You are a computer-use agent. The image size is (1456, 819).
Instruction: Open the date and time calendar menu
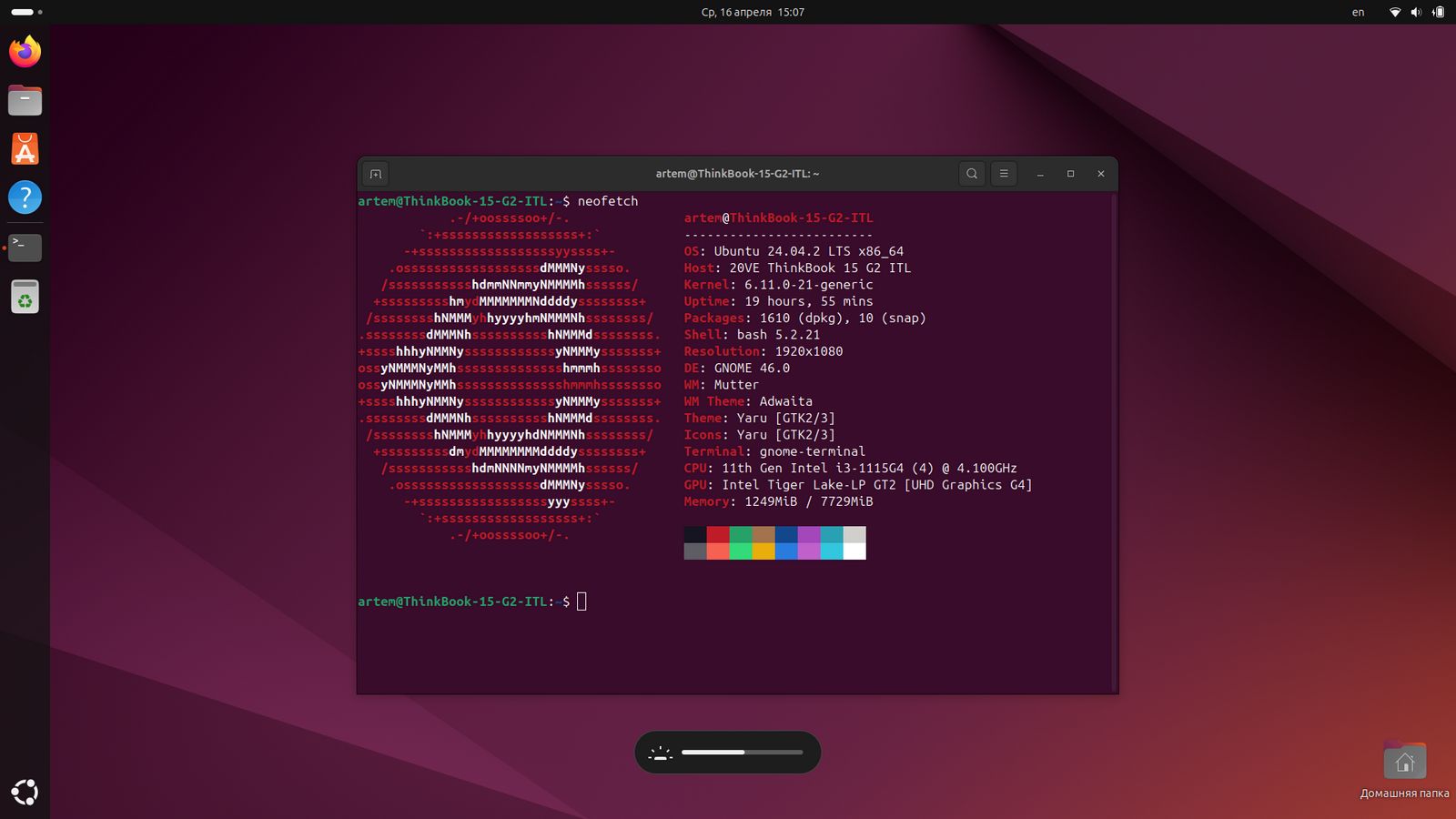point(753,12)
